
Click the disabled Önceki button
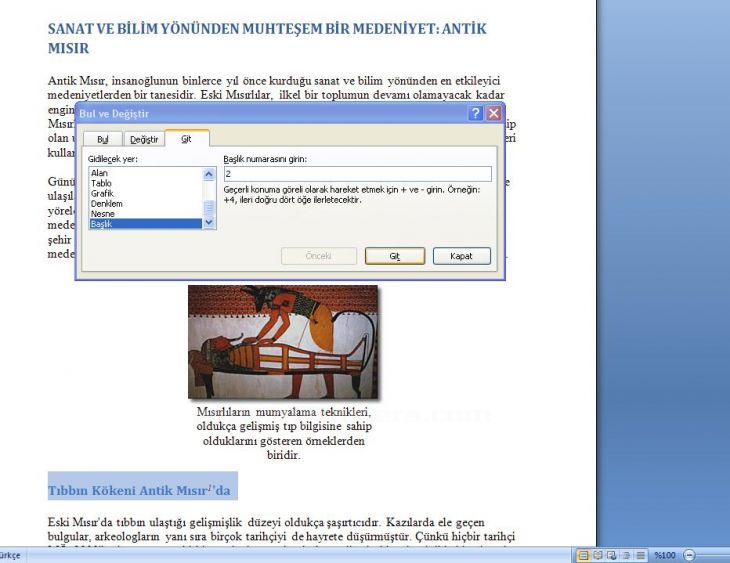click(319, 256)
